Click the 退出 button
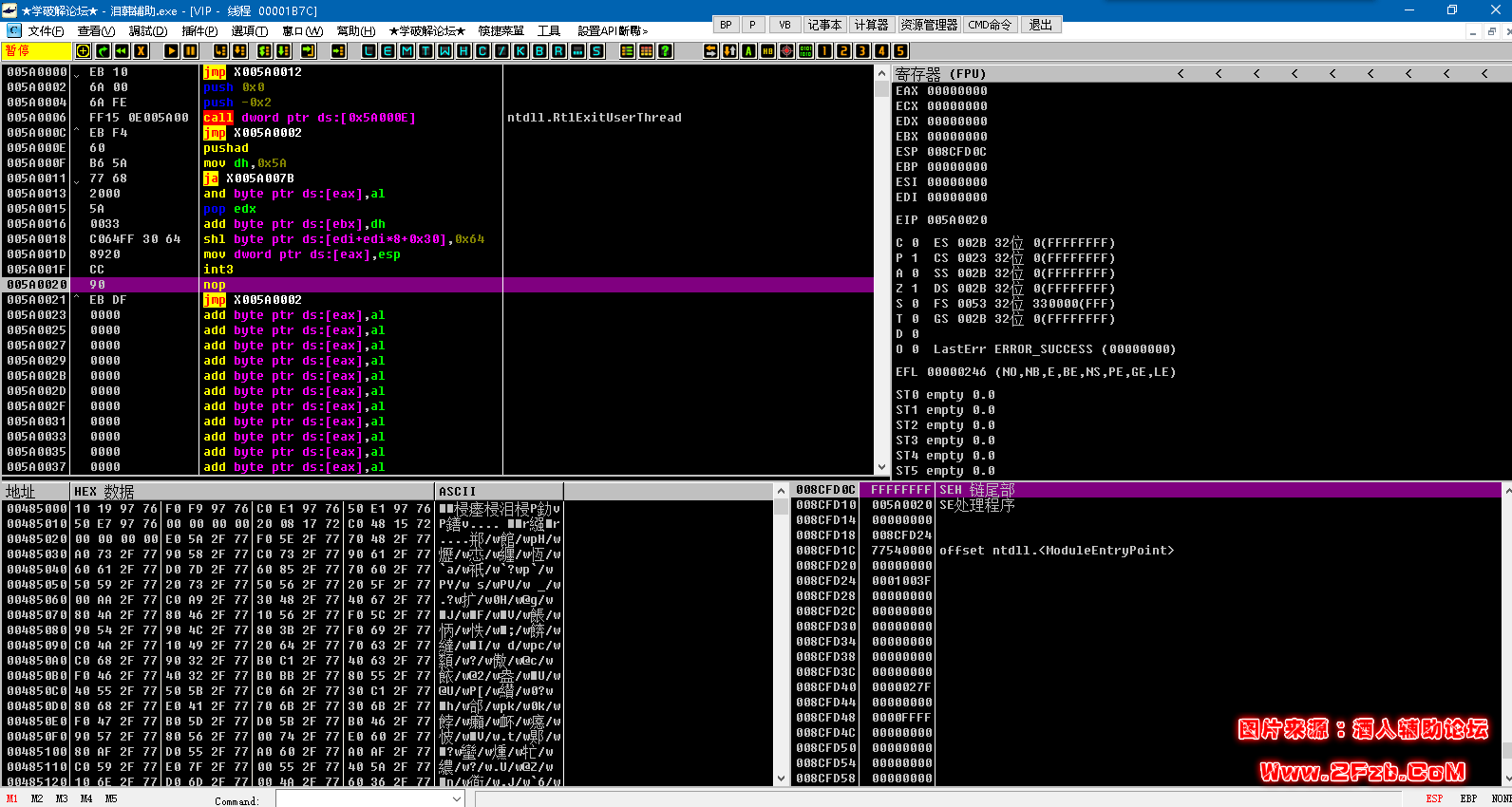Screen dimensions: 1512x807 point(1041,25)
